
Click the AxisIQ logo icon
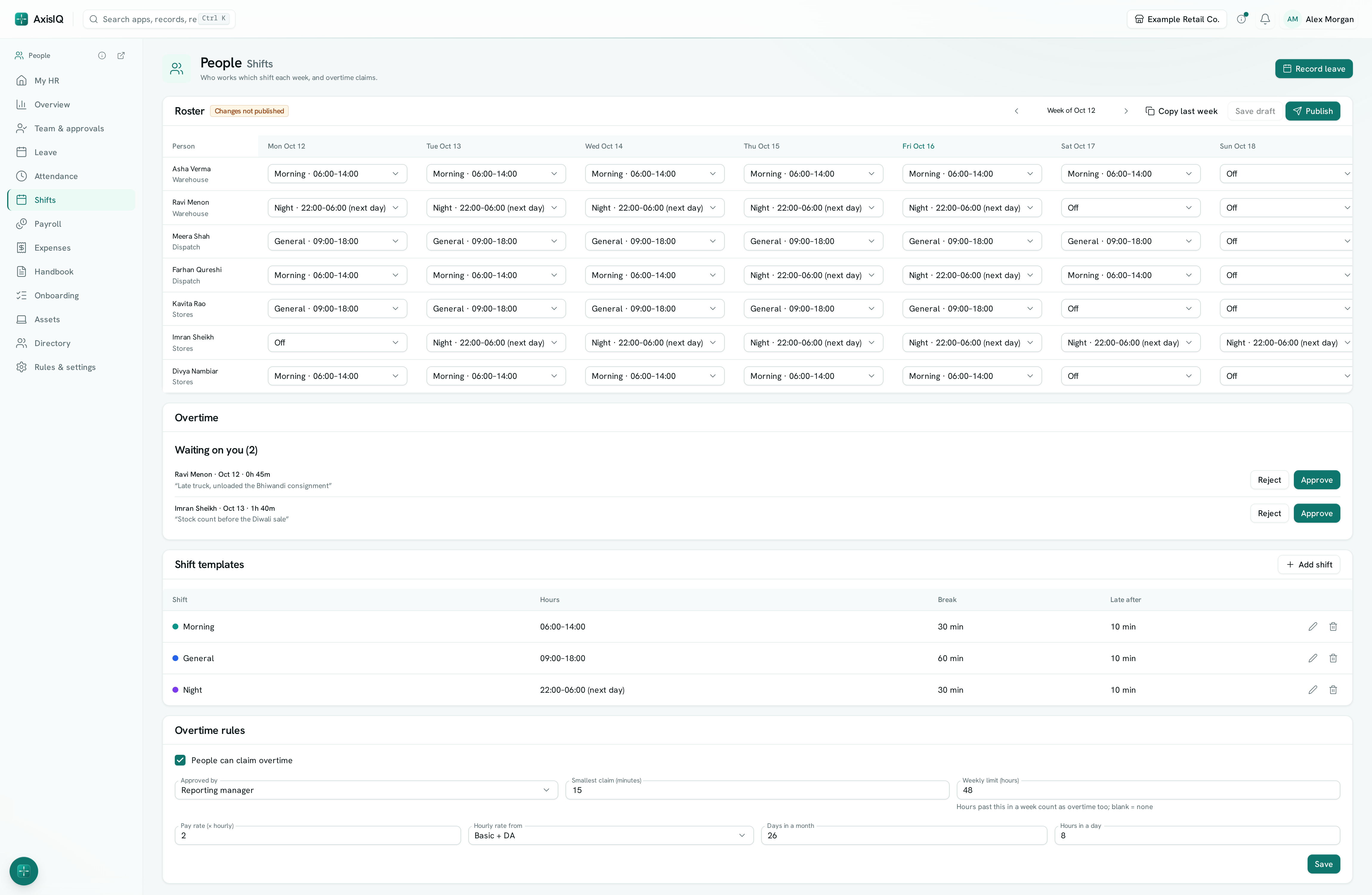pyautogui.click(x=21, y=19)
